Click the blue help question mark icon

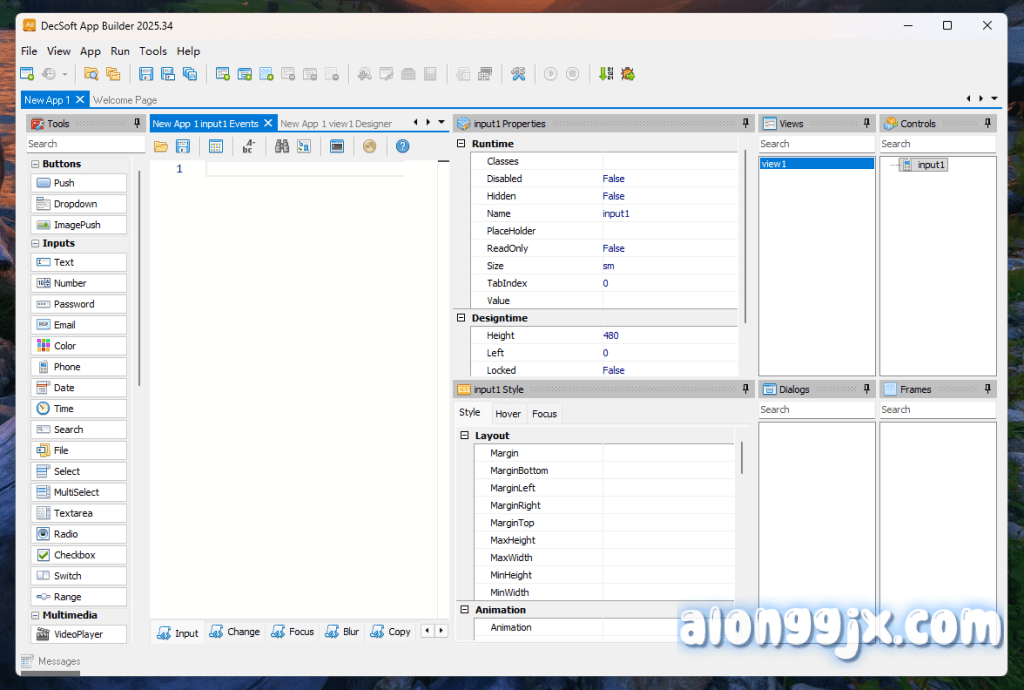402,146
